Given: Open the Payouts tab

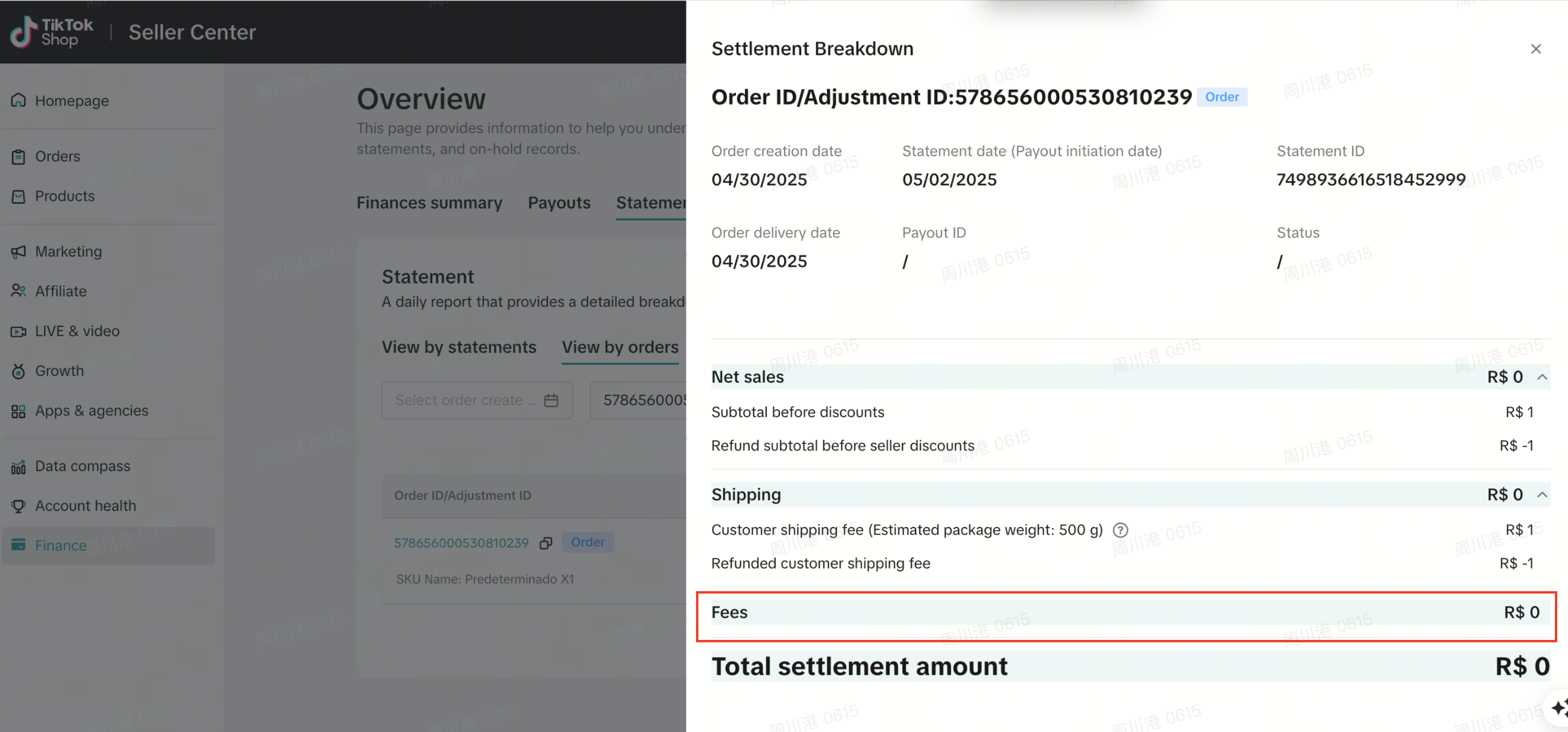Looking at the screenshot, I should point(559,203).
